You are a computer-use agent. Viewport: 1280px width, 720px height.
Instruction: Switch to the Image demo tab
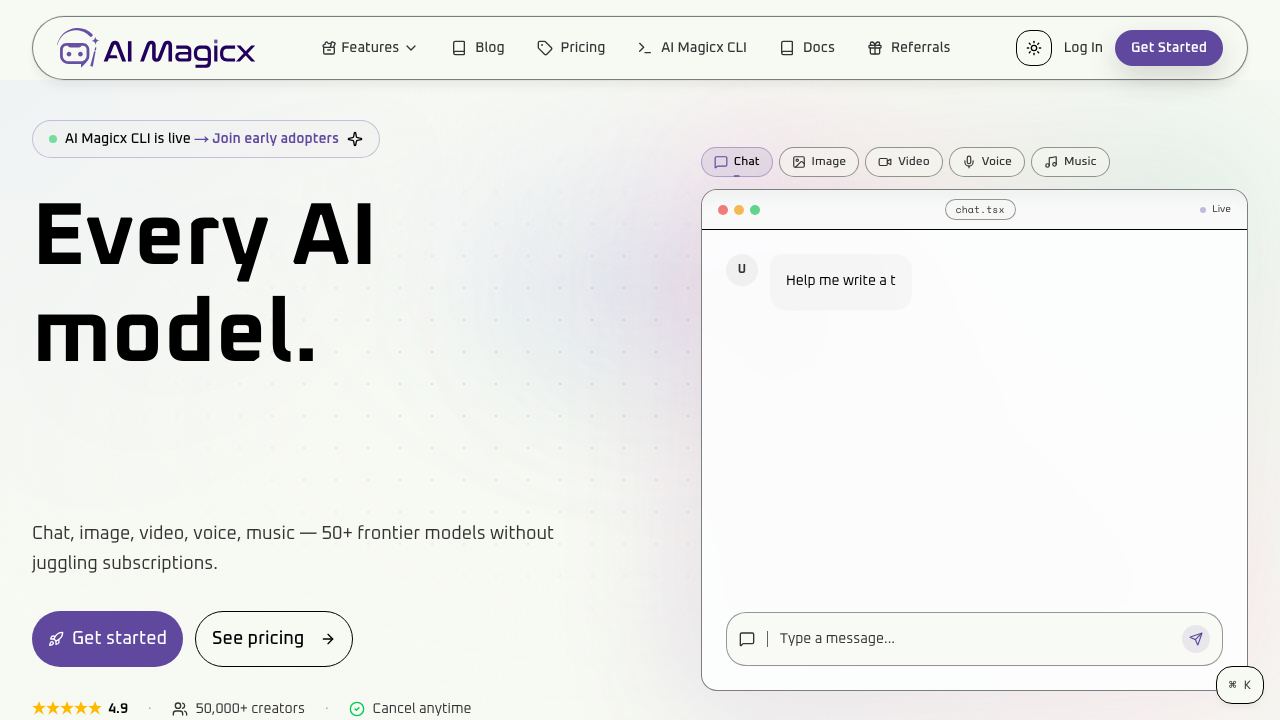pos(819,162)
